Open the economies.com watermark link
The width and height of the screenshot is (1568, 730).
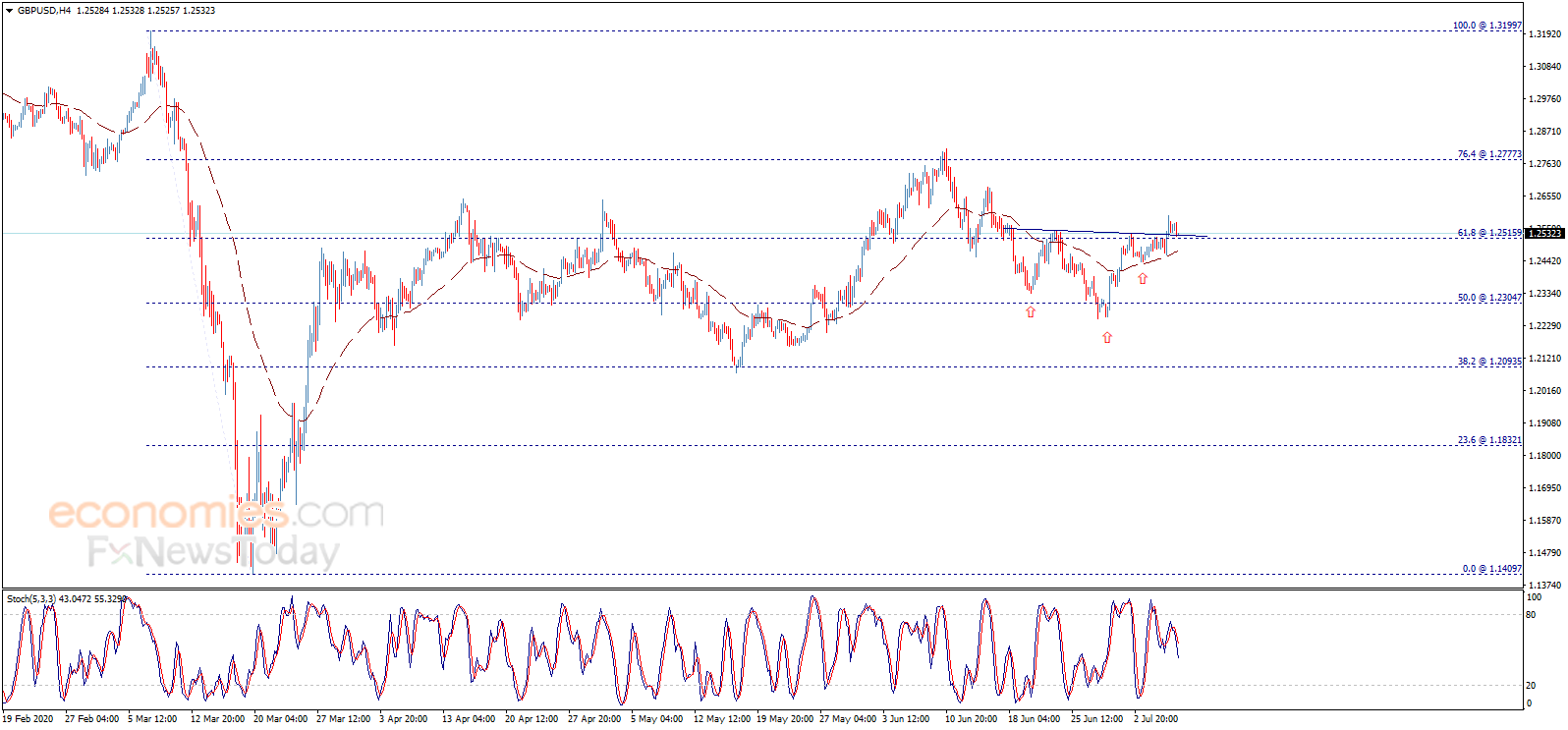click(216, 512)
